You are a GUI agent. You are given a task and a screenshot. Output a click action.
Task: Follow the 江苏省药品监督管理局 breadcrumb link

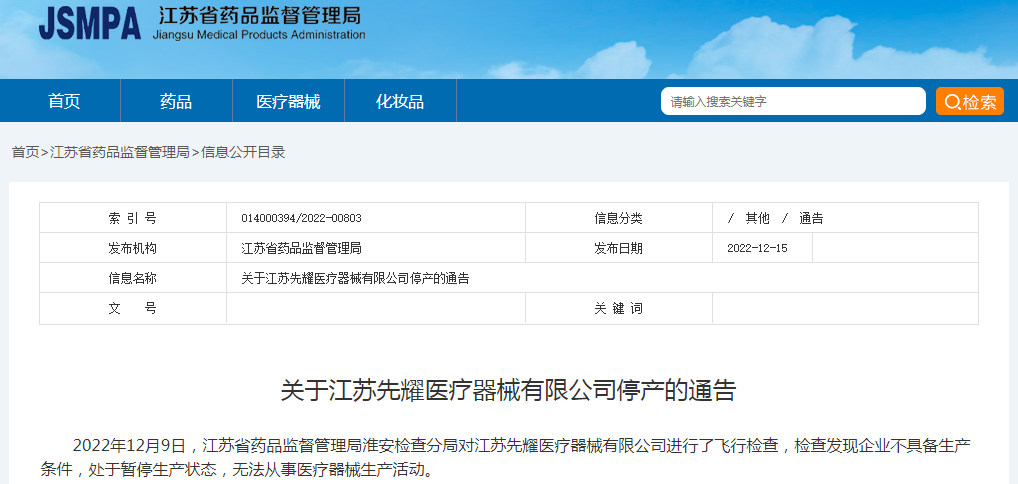tap(119, 153)
